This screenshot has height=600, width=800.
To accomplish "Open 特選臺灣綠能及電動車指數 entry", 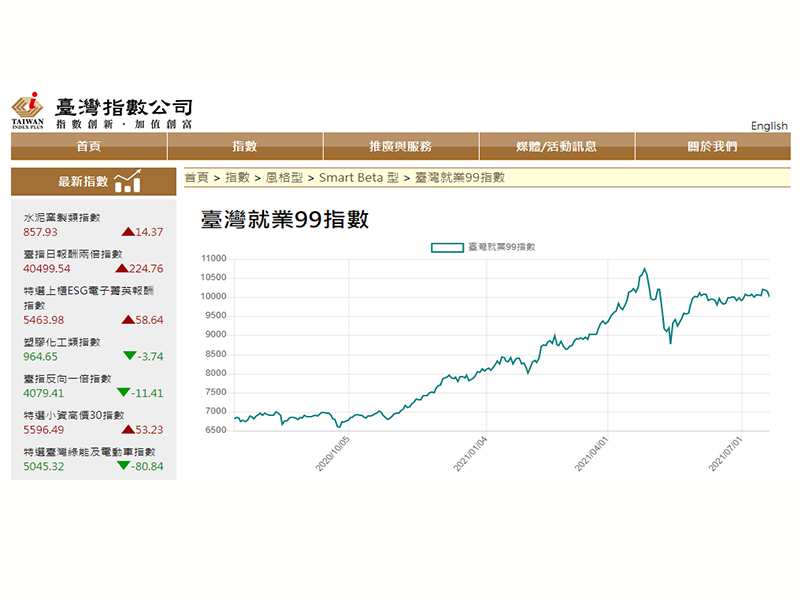I will pyautogui.click(x=89, y=452).
